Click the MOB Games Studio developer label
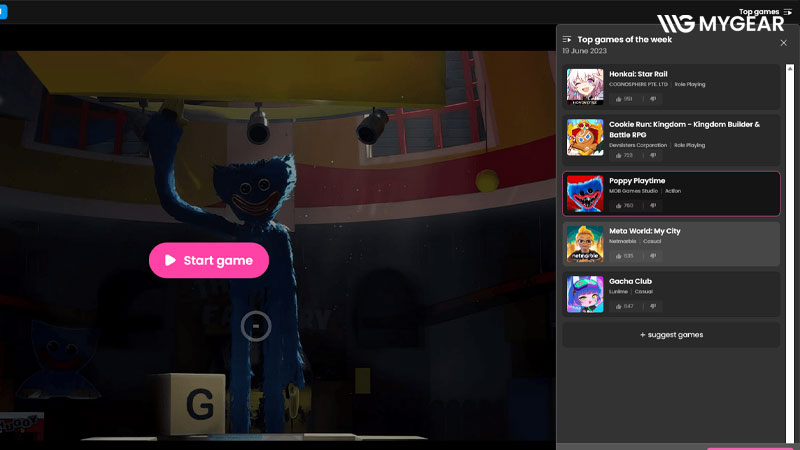 pyautogui.click(x=633, y=191)
